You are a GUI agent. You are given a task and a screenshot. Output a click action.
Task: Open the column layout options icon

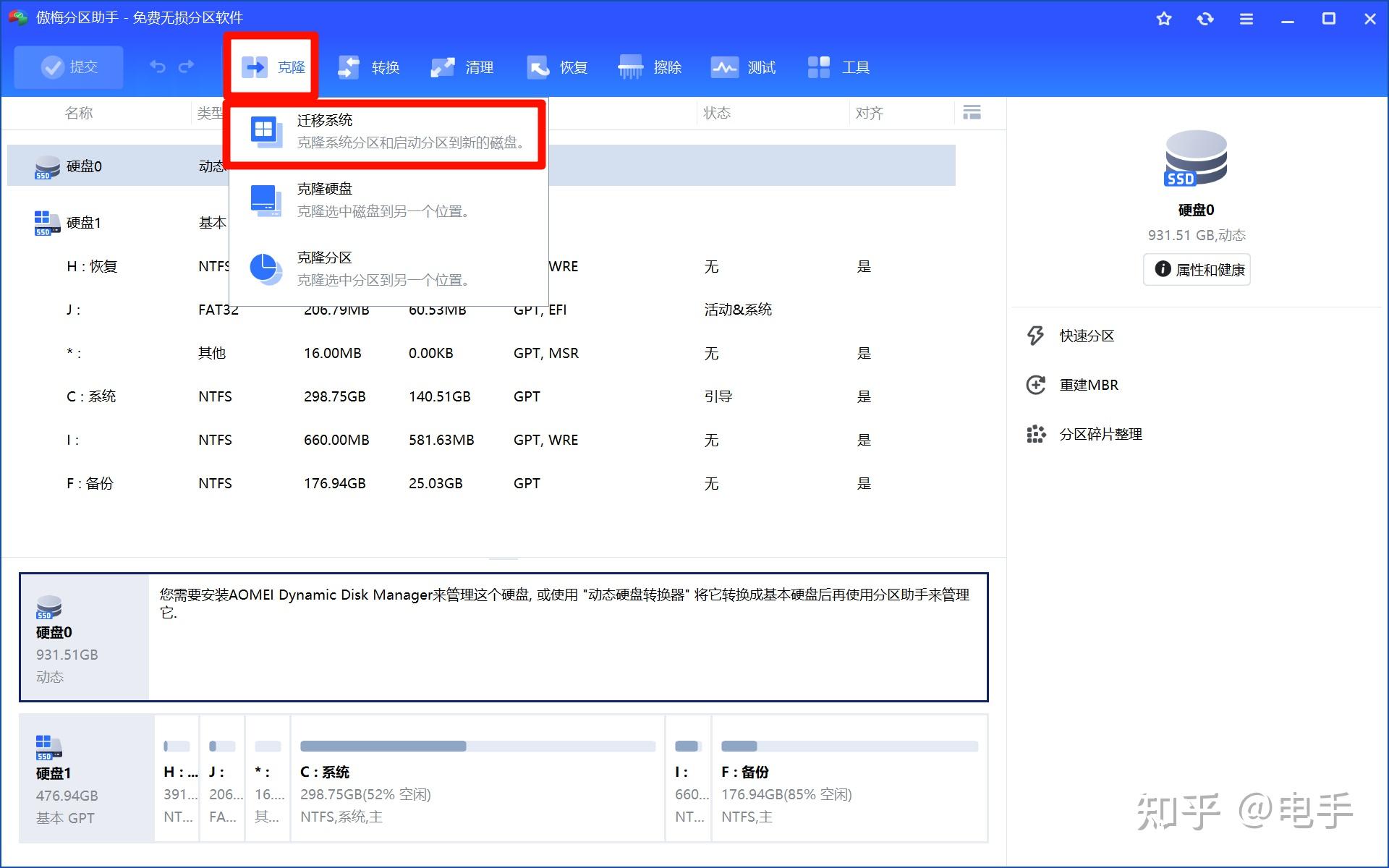click(972, 113)
